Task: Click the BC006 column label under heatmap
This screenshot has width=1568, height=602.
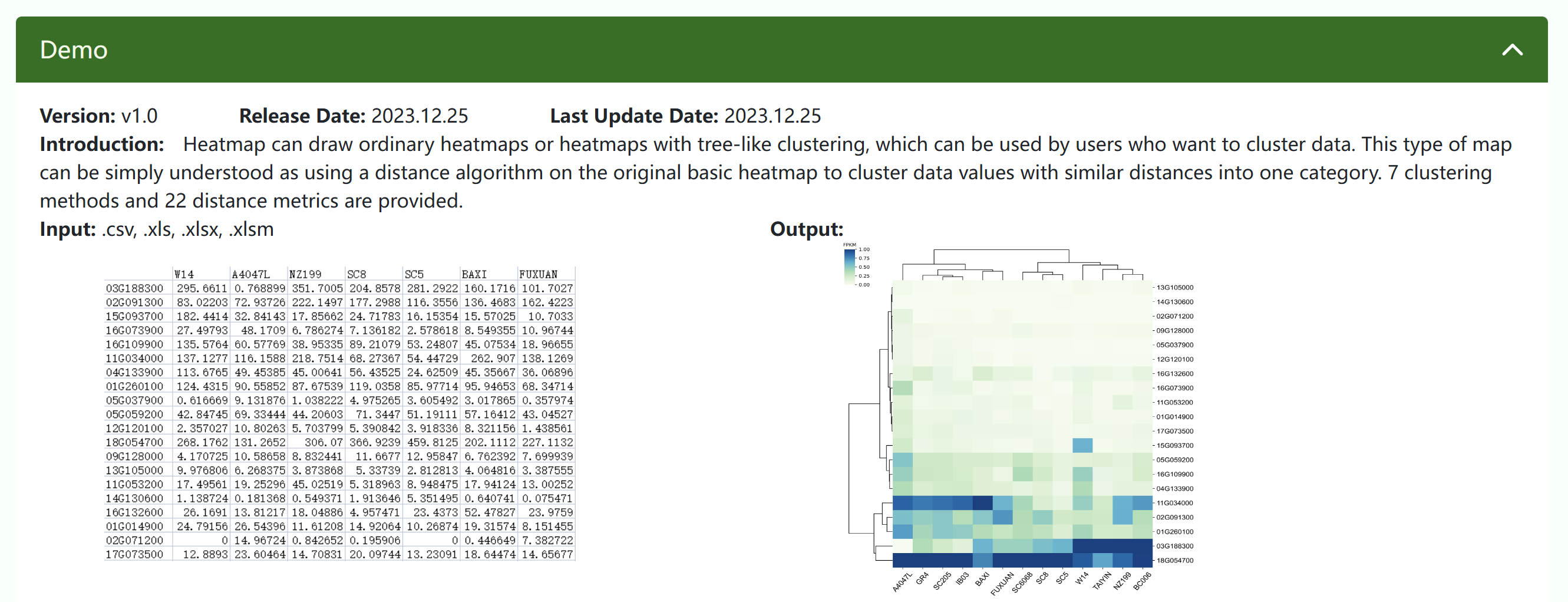Action: 1142,581
